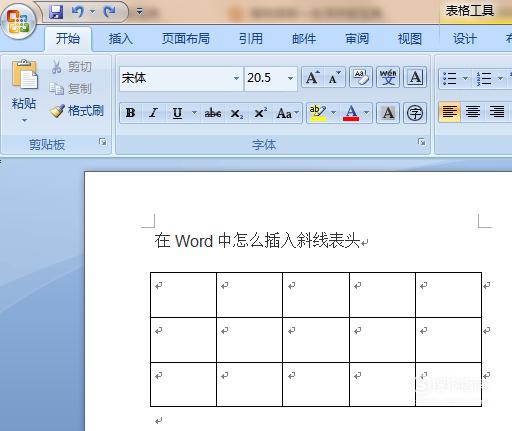The height and width of the screenshot is (431, 512).
Task: Click the 剪切 cut button
Action: coord(71,67)
